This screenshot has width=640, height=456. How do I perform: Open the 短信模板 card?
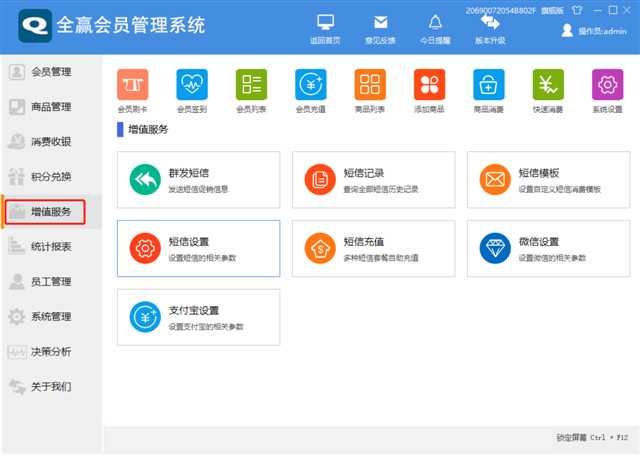[x=549, y=180]
